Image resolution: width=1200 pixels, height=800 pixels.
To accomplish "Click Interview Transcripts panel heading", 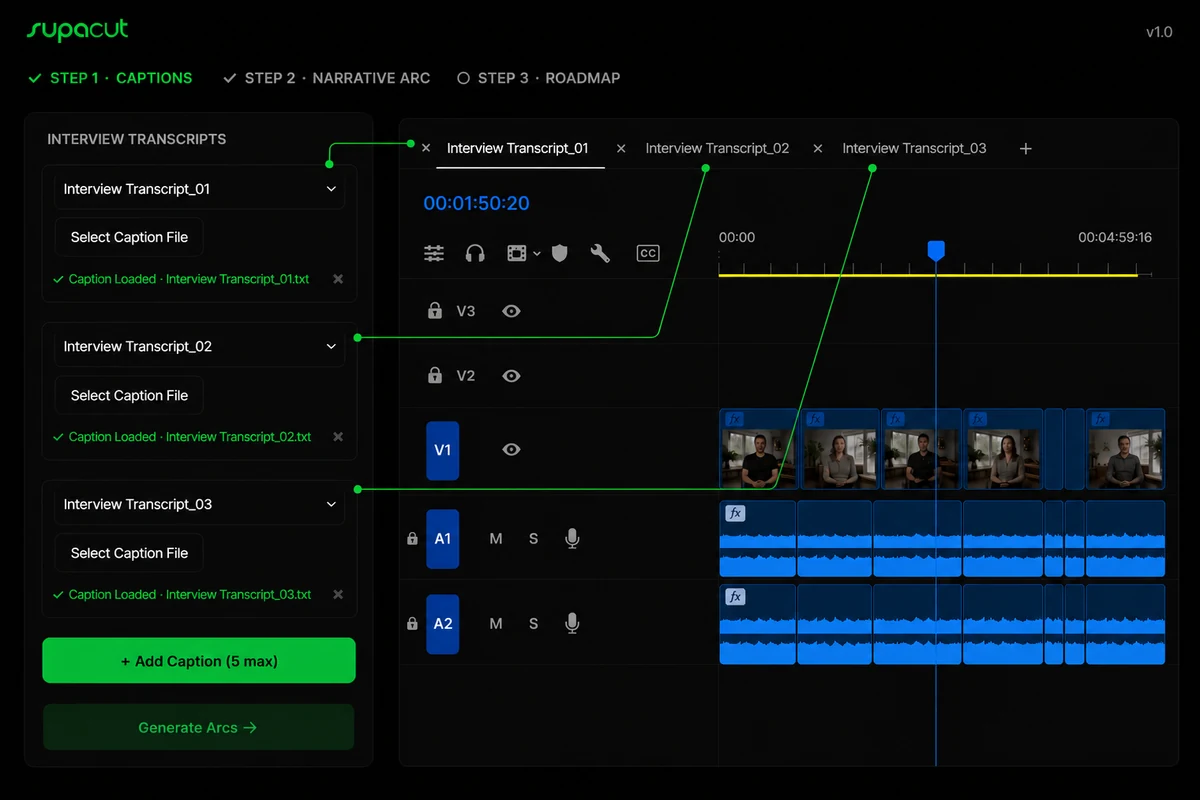I will tap(137, 139).
